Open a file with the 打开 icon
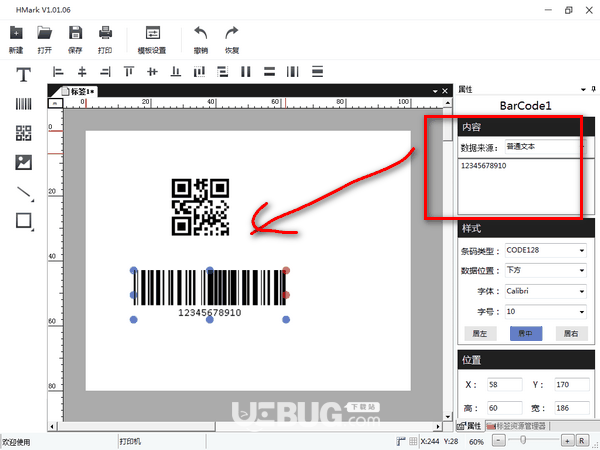 45,33
